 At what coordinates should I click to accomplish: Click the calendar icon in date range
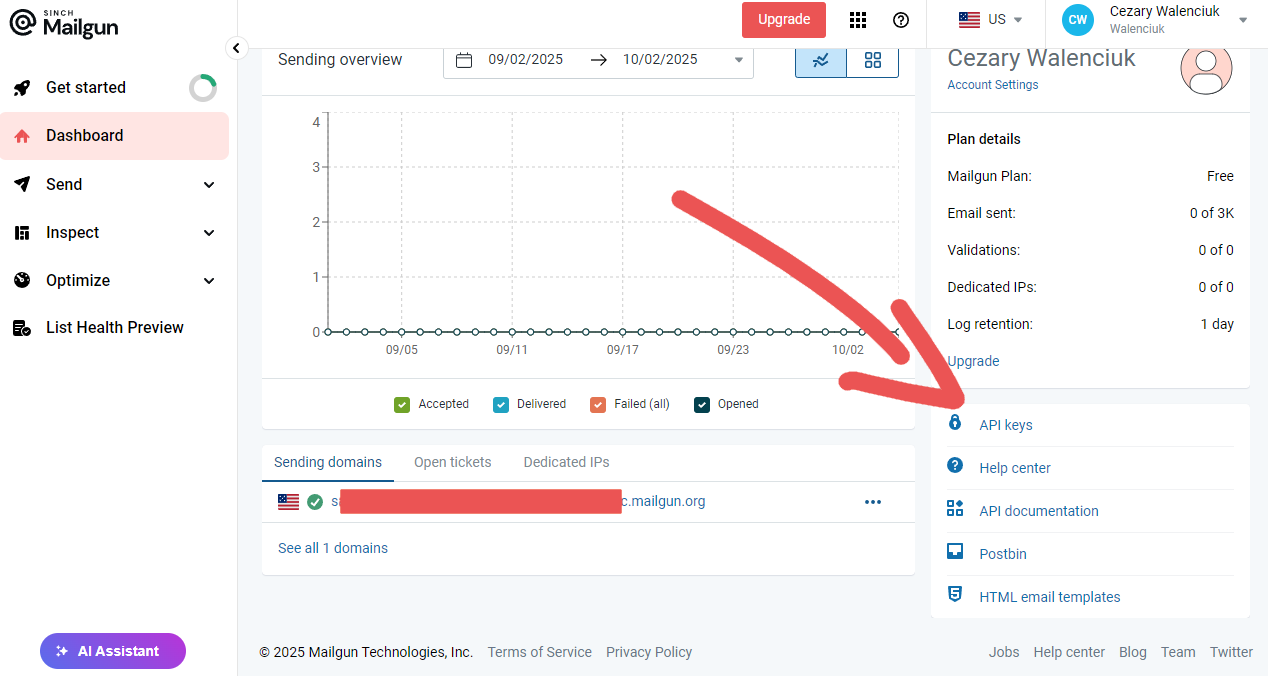click(x=464, y=60)
